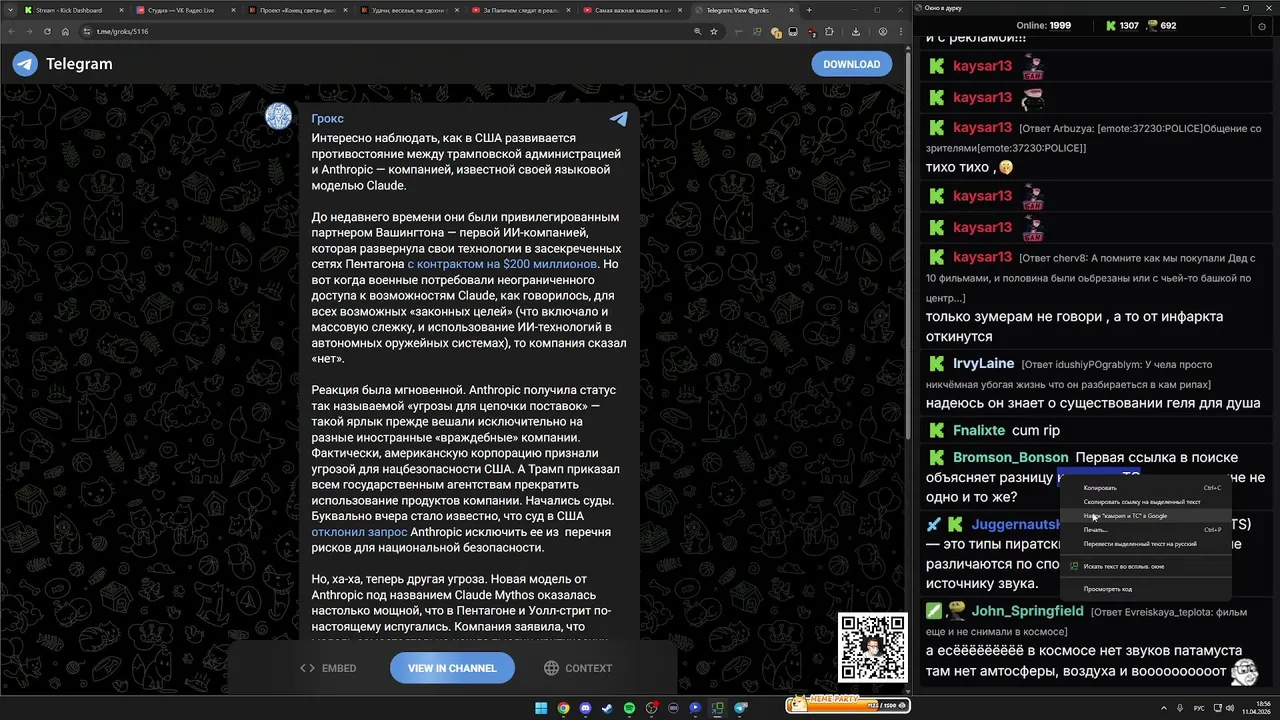Click the Telegram paper-plane icon on the post

[x=619, y=119]
